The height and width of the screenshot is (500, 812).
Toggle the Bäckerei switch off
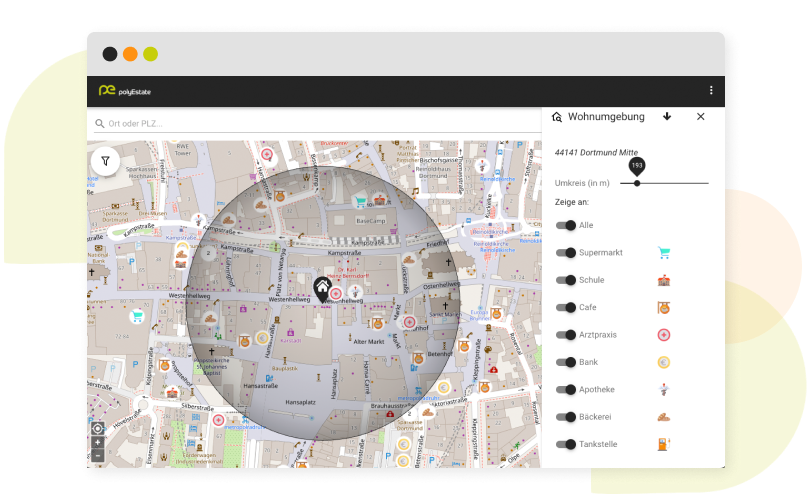pyautogui.click(x=566, y=416)
